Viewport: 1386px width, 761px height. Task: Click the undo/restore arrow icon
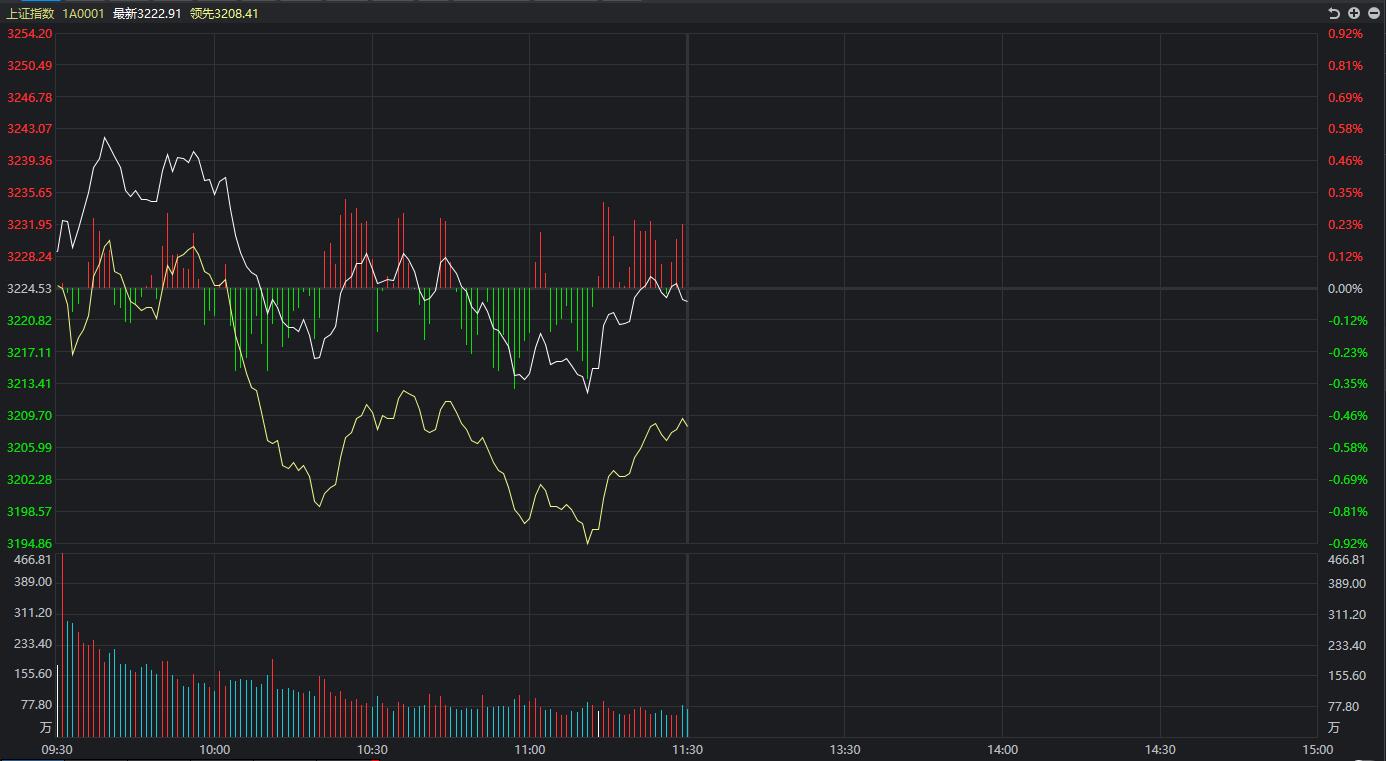click(1333, 13)
